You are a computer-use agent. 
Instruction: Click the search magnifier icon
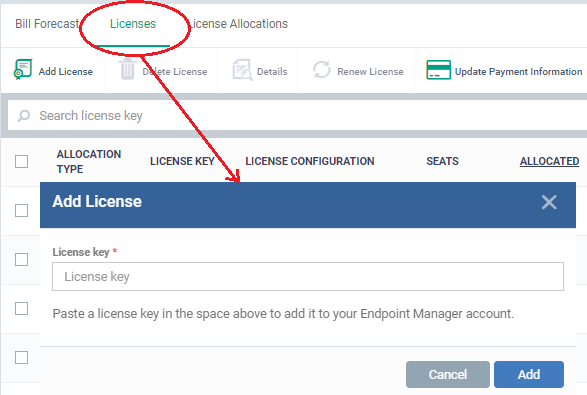point(24,116)
